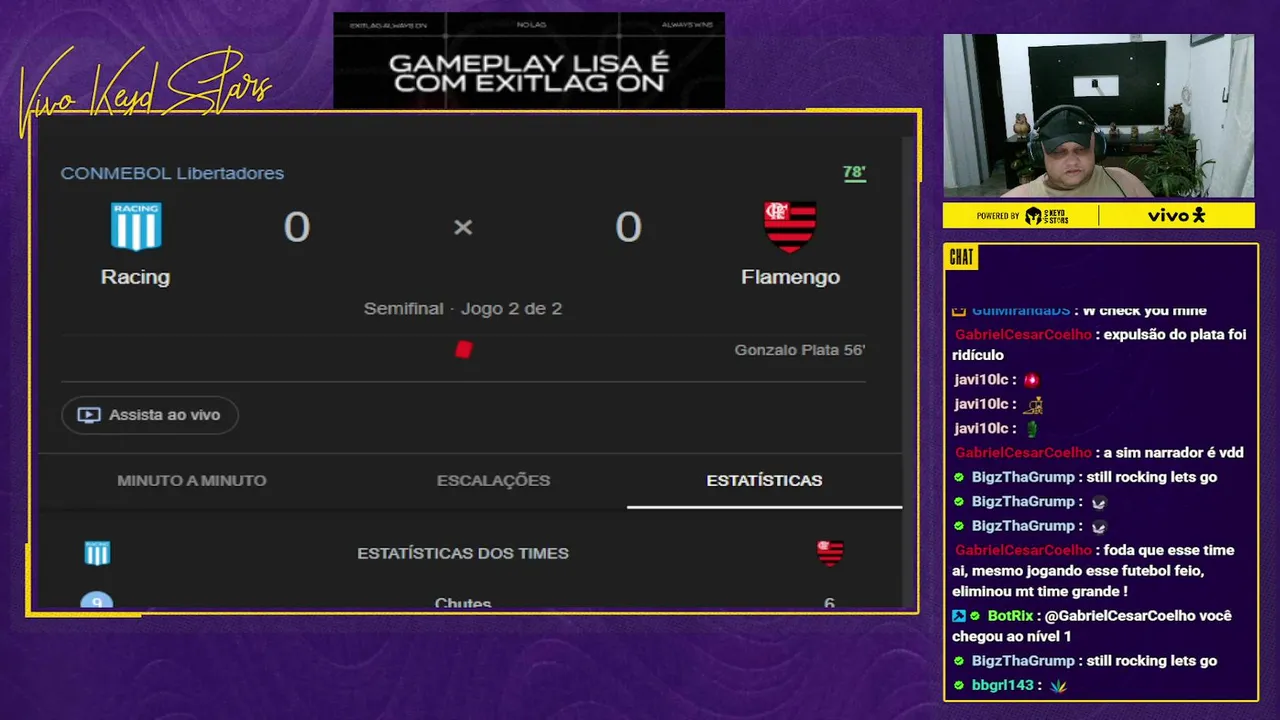Switch to the ESCALAÇÕES tab
Screen dimensions: 1280x720
click(x=493, y=481)
